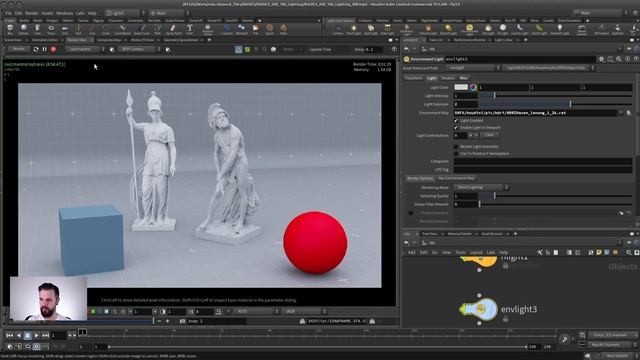Screen dimensions: 640x360
Task: Open the Geometry Spreadsheet pane tab
Action: pos(180,40)
